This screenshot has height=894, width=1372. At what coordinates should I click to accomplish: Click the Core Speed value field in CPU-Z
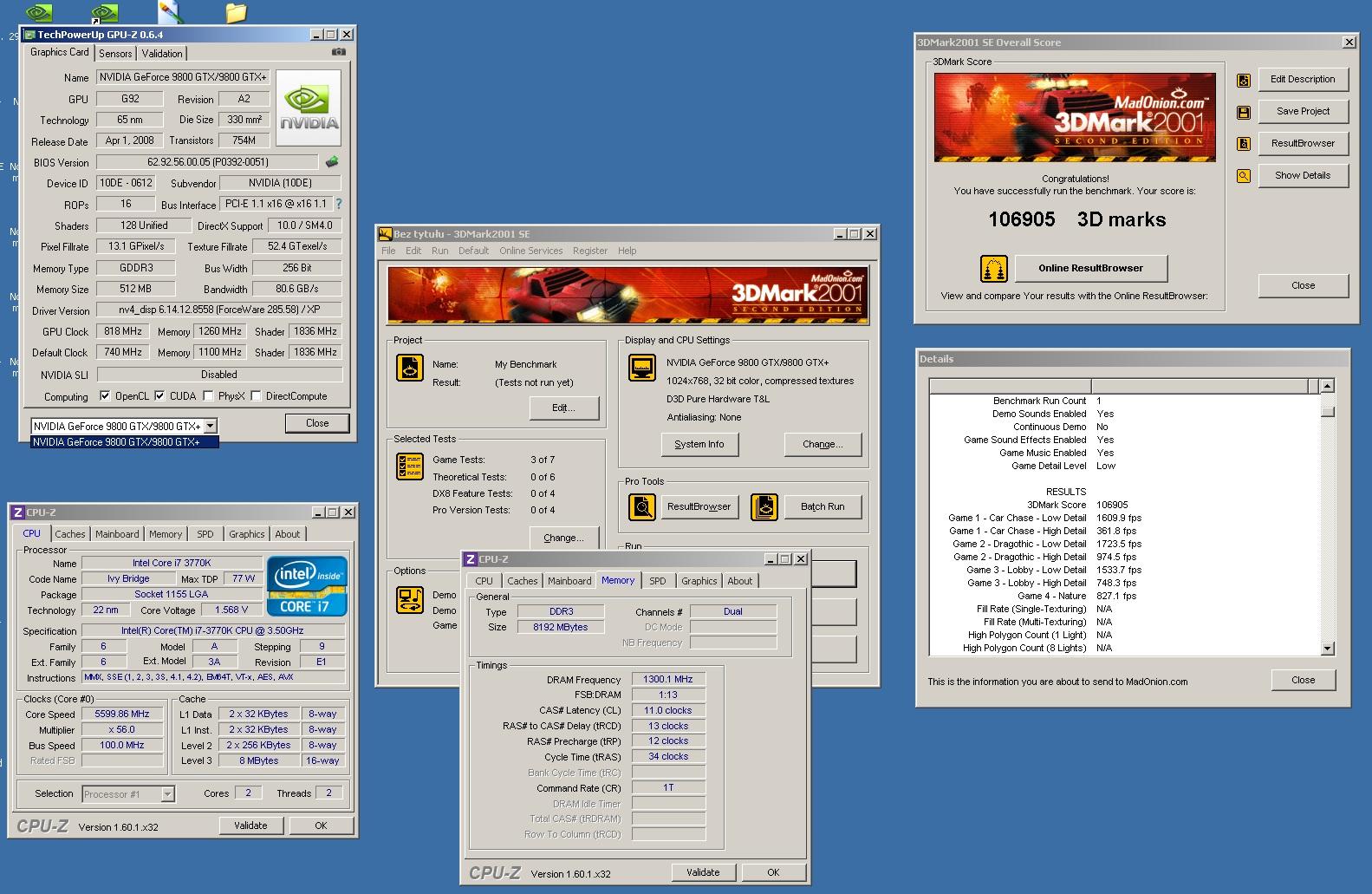[122, 714]
